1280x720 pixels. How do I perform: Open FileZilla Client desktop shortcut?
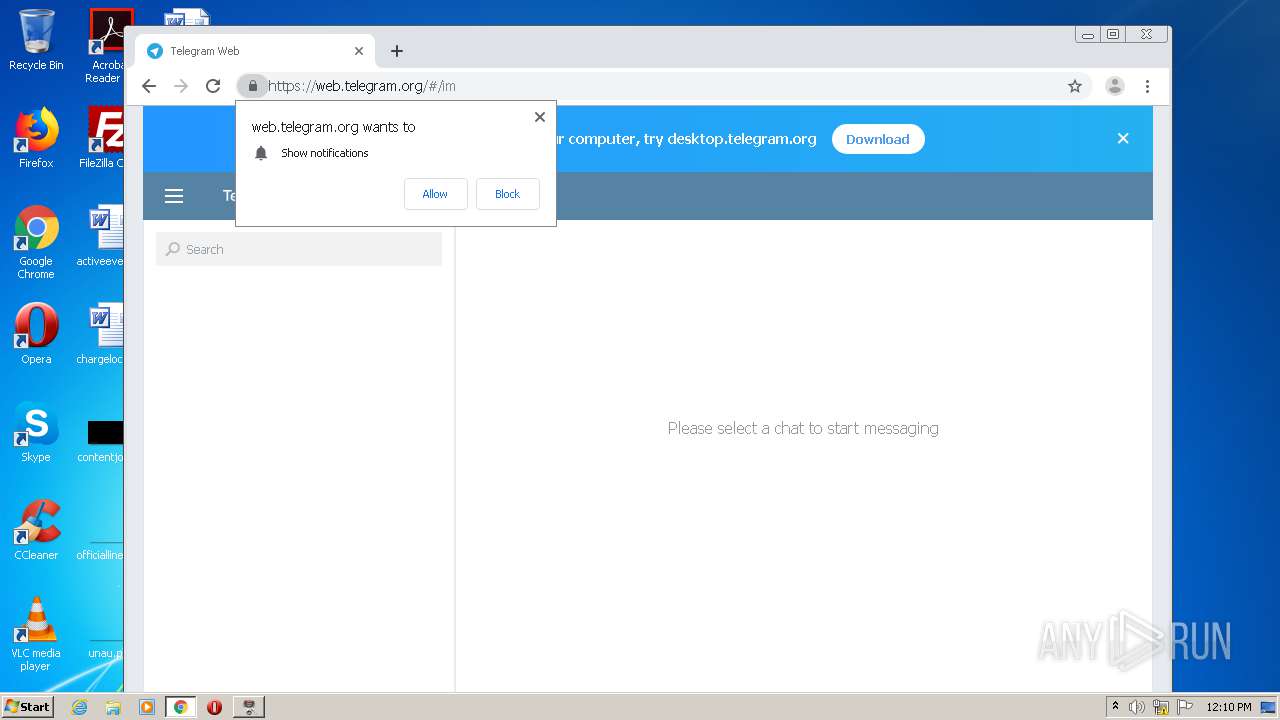(103, 138)
